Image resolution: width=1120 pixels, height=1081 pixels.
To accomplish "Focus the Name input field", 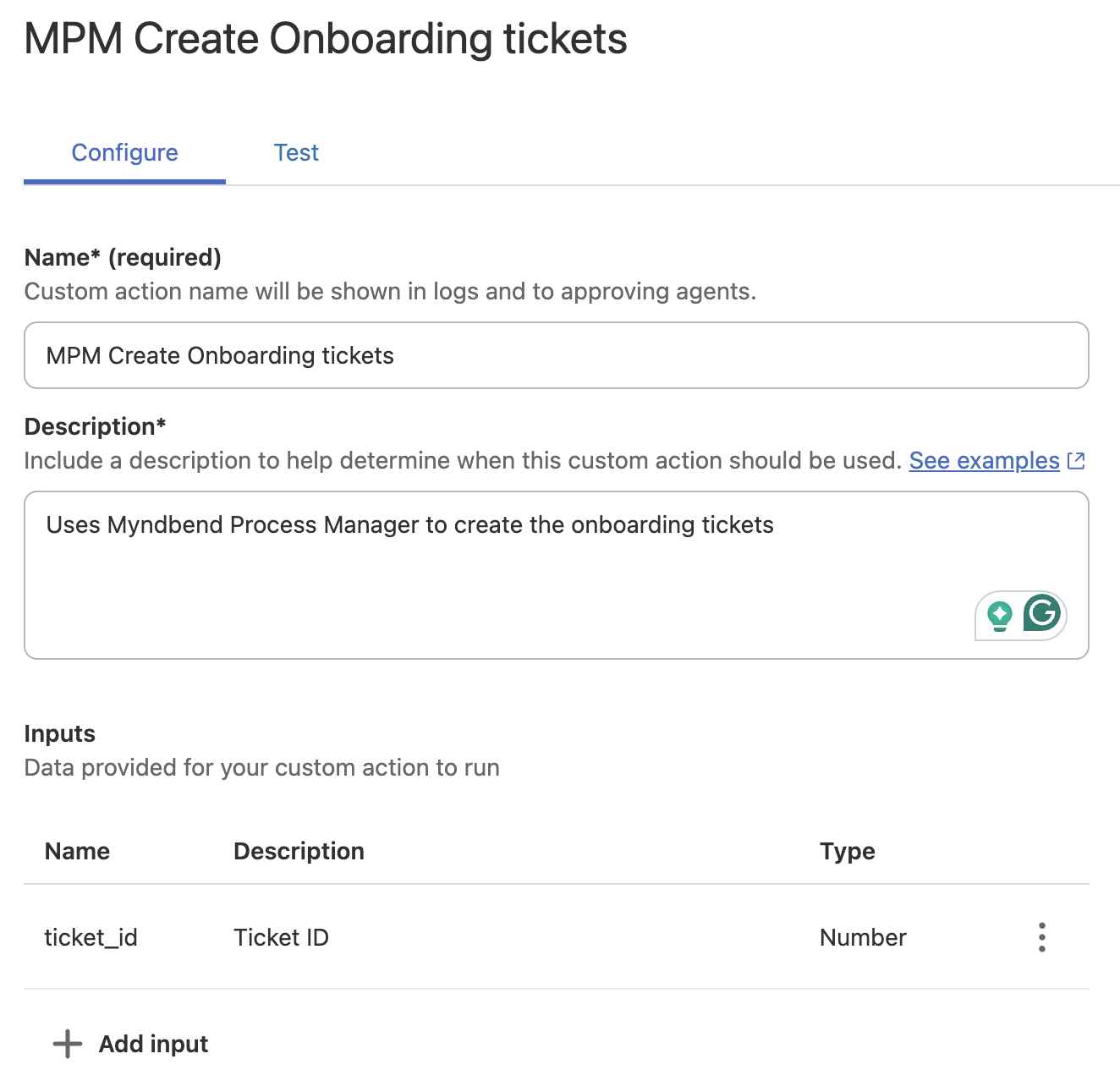I will 557,355.
